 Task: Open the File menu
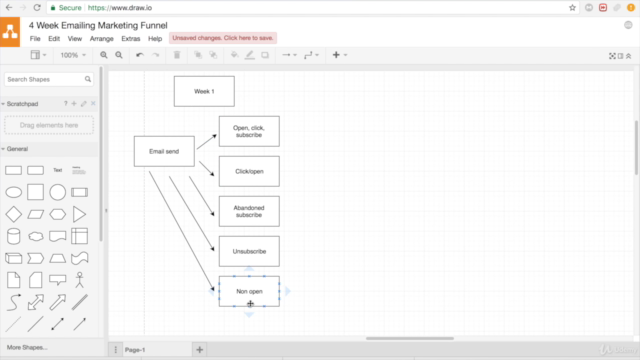[35, 39]
